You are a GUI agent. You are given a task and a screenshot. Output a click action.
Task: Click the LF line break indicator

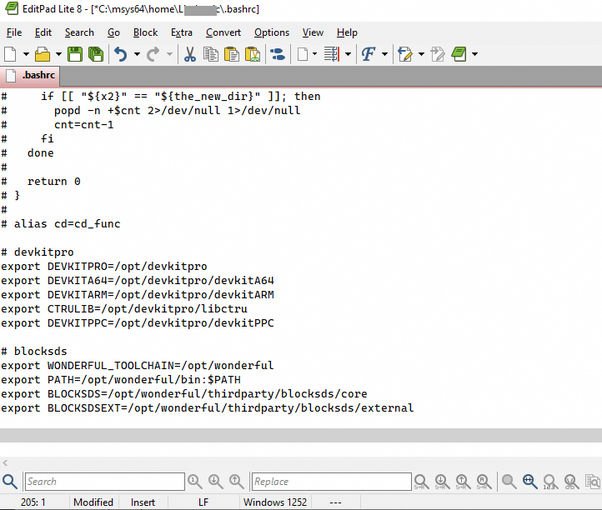click(203, 502)
